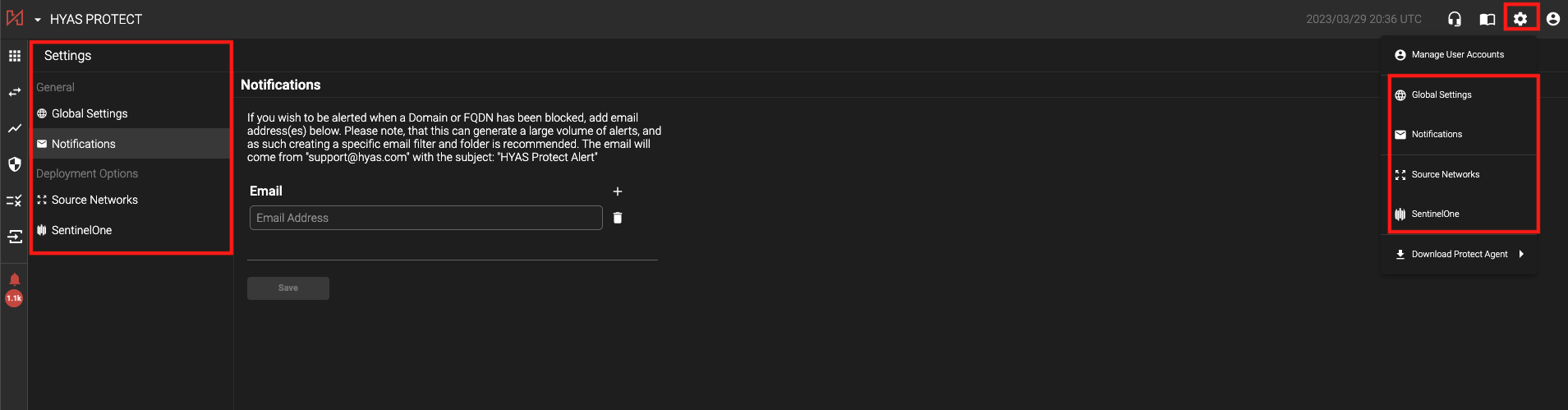Open Source Networks in the Settings sidebar
This screenshot has width=1568, height=410.
(x=94, y=200)
